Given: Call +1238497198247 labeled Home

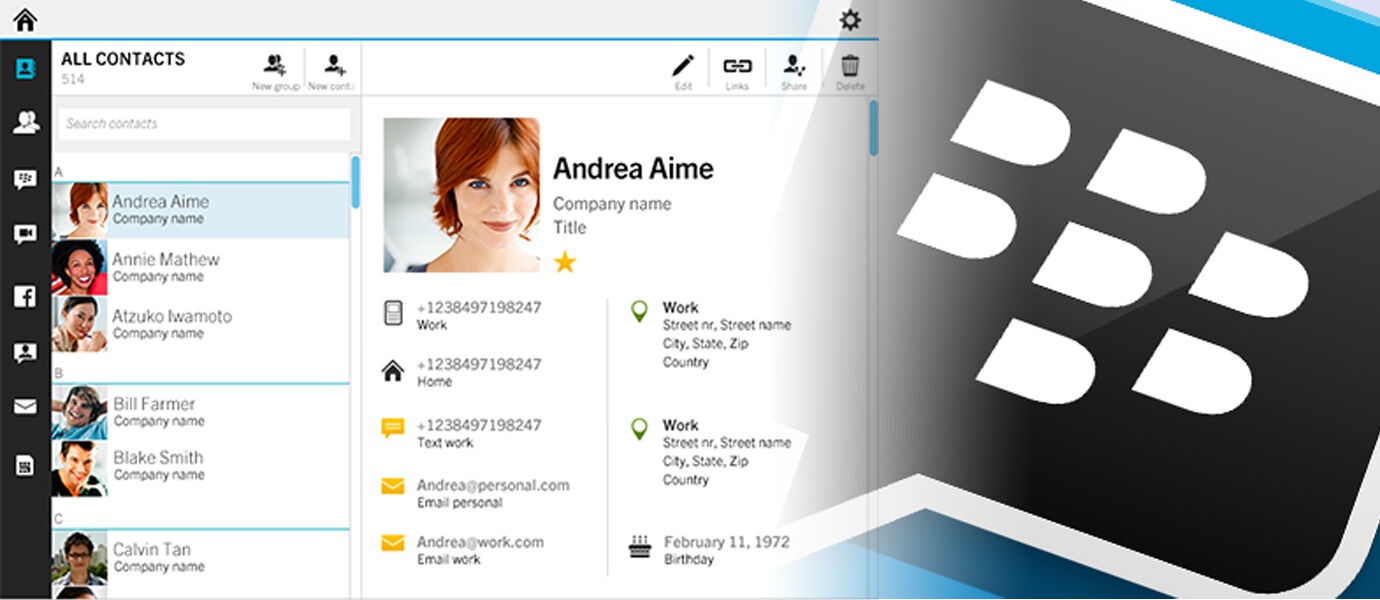Looking at the screenshot, I should click(x=479, y=364).
